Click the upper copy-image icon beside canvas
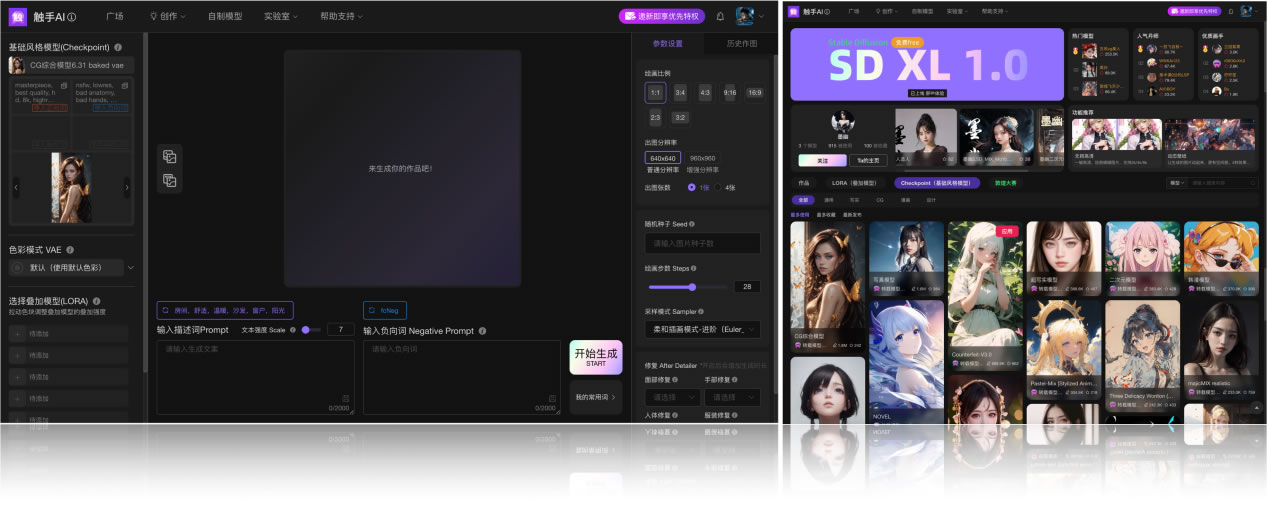The image size is (1267, 507). (x=170, y=157)
